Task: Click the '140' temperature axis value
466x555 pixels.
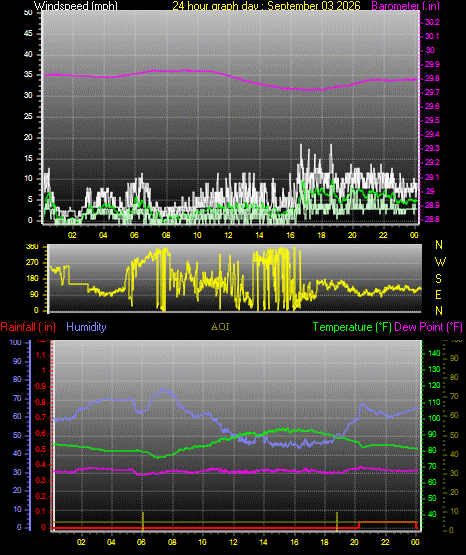Action: [x=435, y=353]
